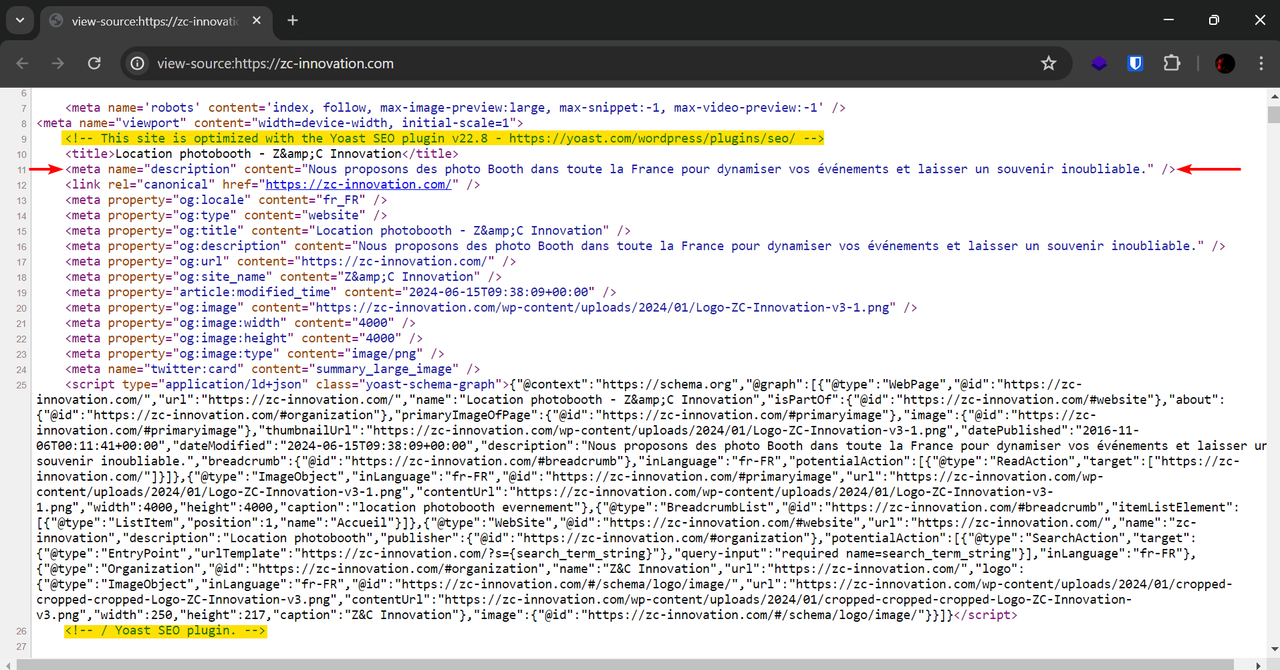Go back to previous page
This screenshot has width=1280, height=670.
point(22,63)
